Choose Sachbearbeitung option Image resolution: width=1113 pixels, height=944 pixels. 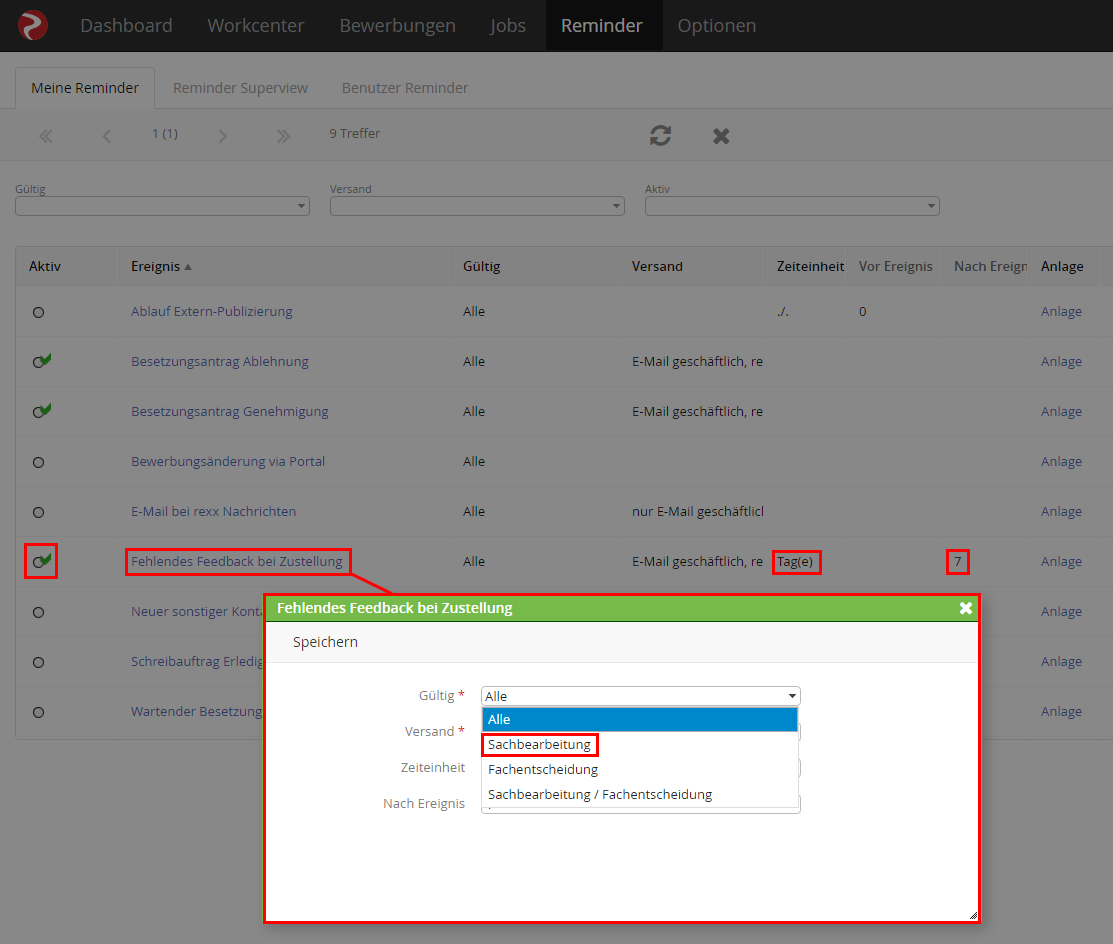click(x=539, y=745)
